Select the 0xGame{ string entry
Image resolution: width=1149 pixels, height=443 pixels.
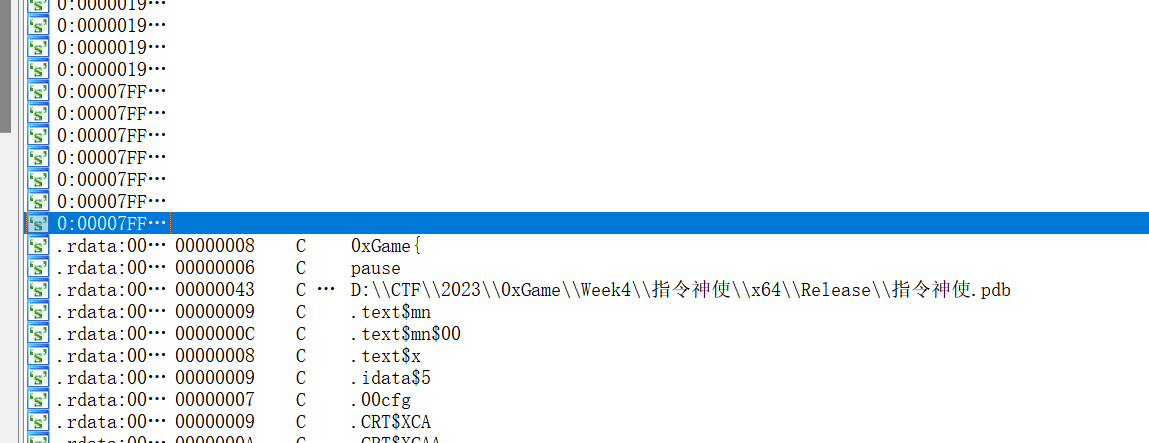pyautogui.click(x=387, y=246)
